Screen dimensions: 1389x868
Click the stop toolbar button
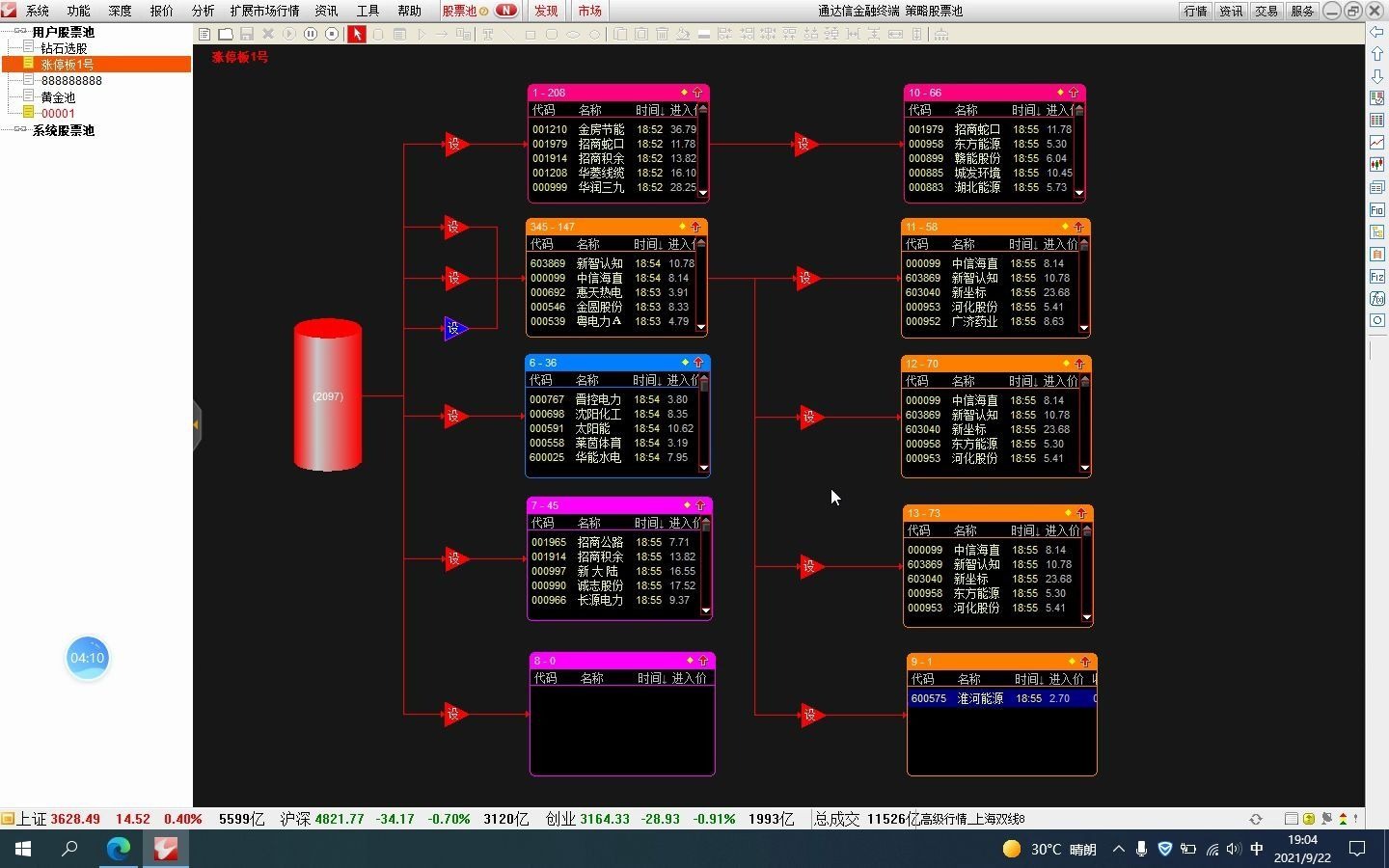332,34
